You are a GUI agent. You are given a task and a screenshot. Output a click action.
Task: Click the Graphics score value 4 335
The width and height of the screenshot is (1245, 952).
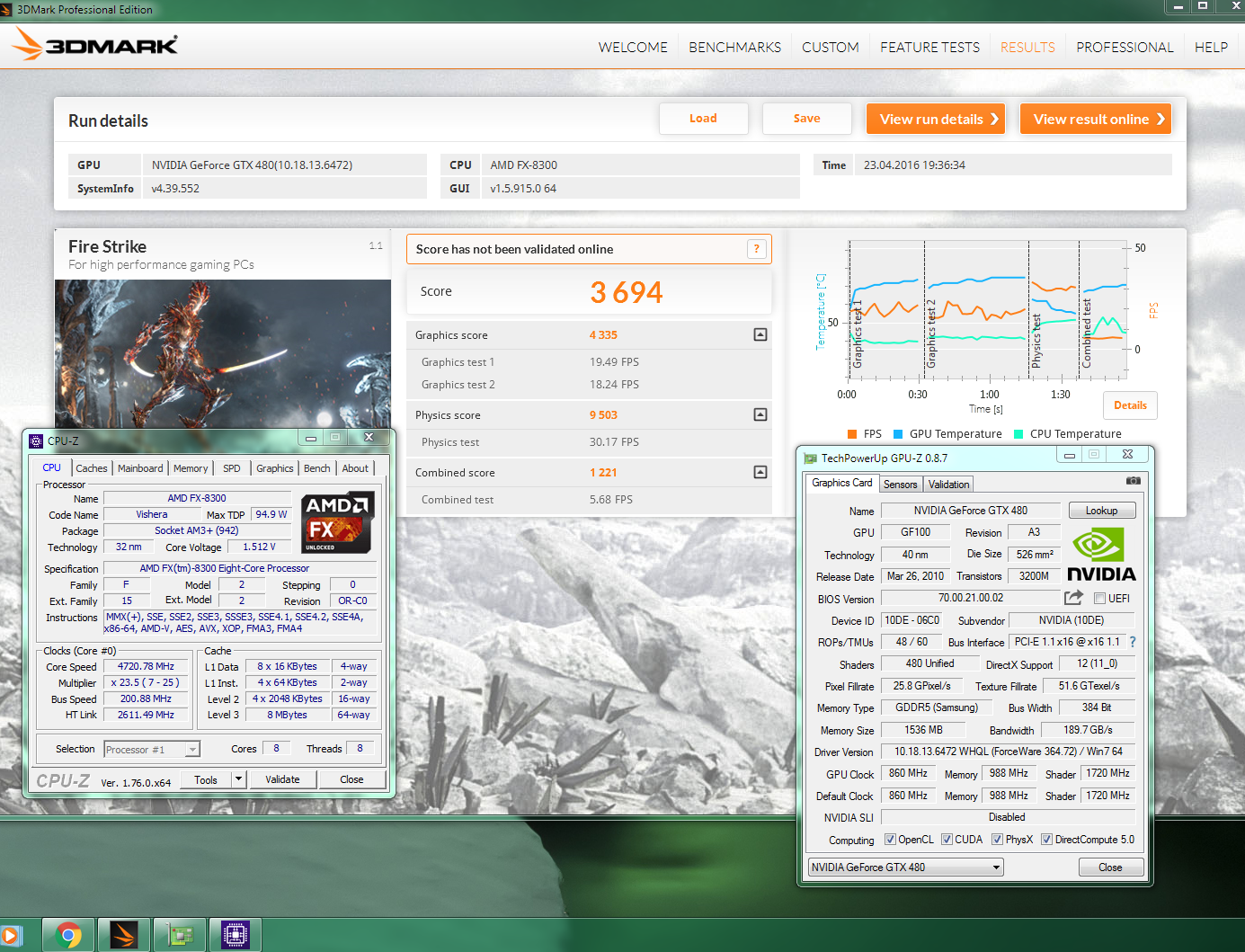click(x=603, y=335)
